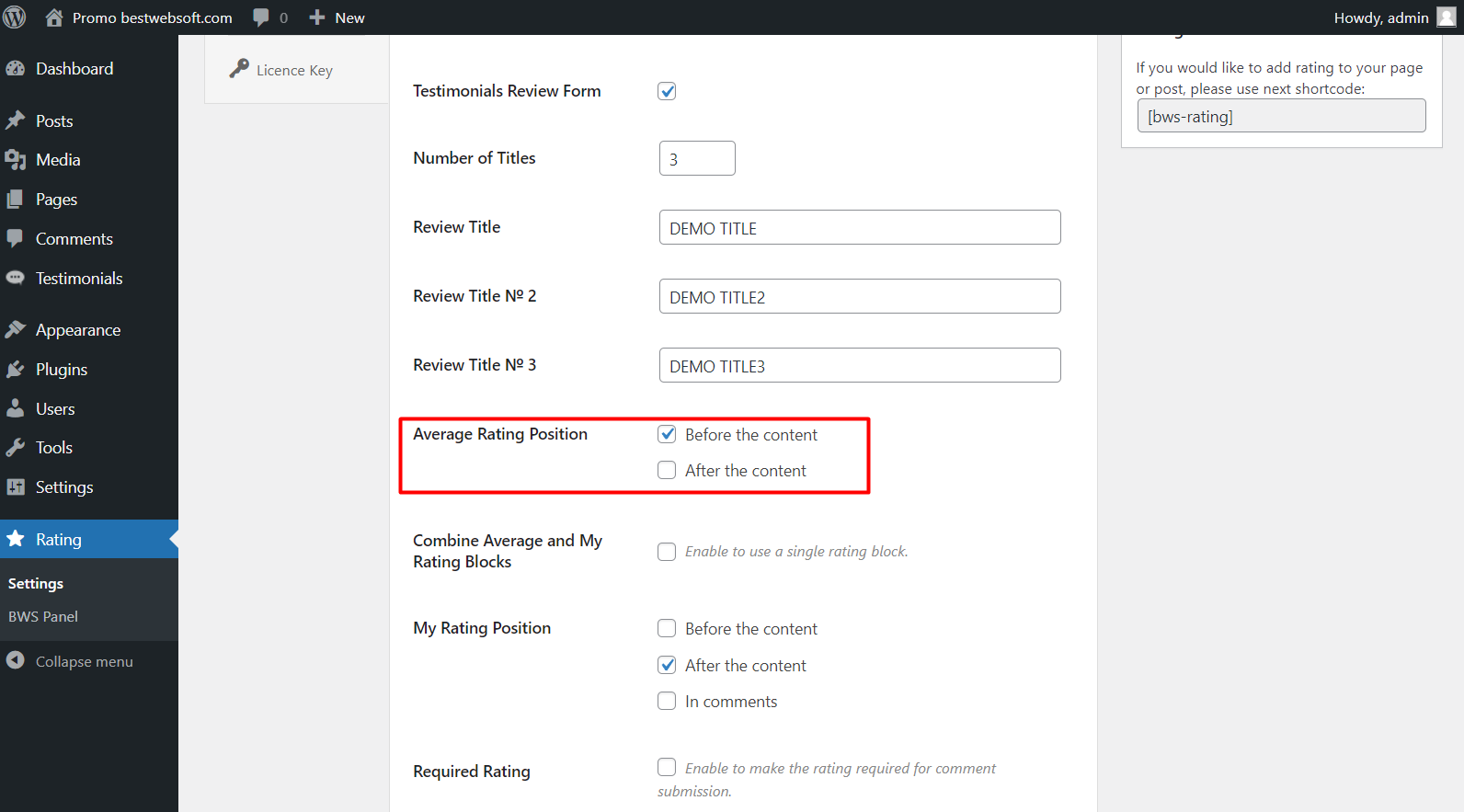This screenshot has height=812, width=1464.
Task: Click the Media icon in sidebar
Action: pos(16,160)
